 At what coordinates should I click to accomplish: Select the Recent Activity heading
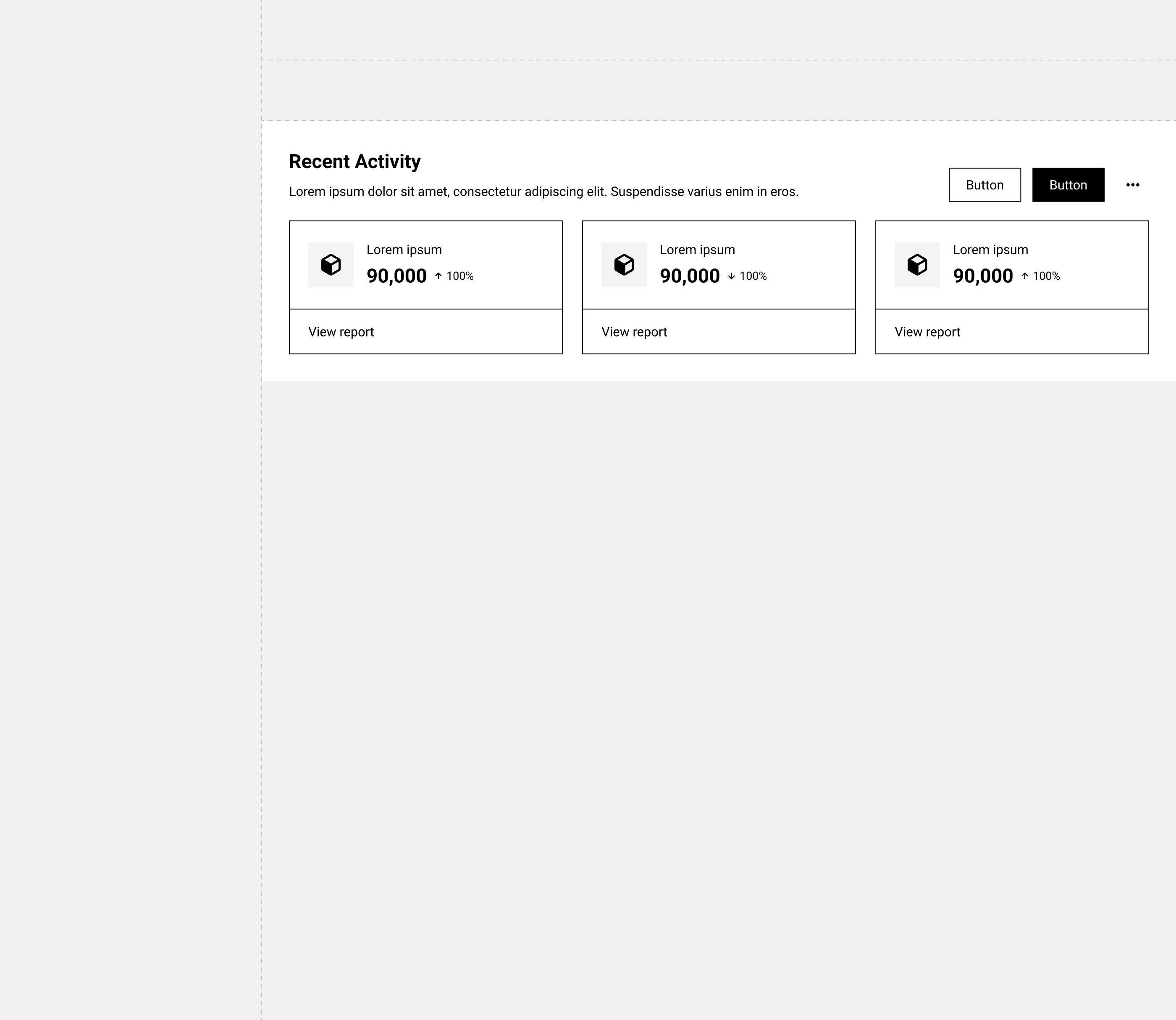pyautogui.click(x=354, y=162)
